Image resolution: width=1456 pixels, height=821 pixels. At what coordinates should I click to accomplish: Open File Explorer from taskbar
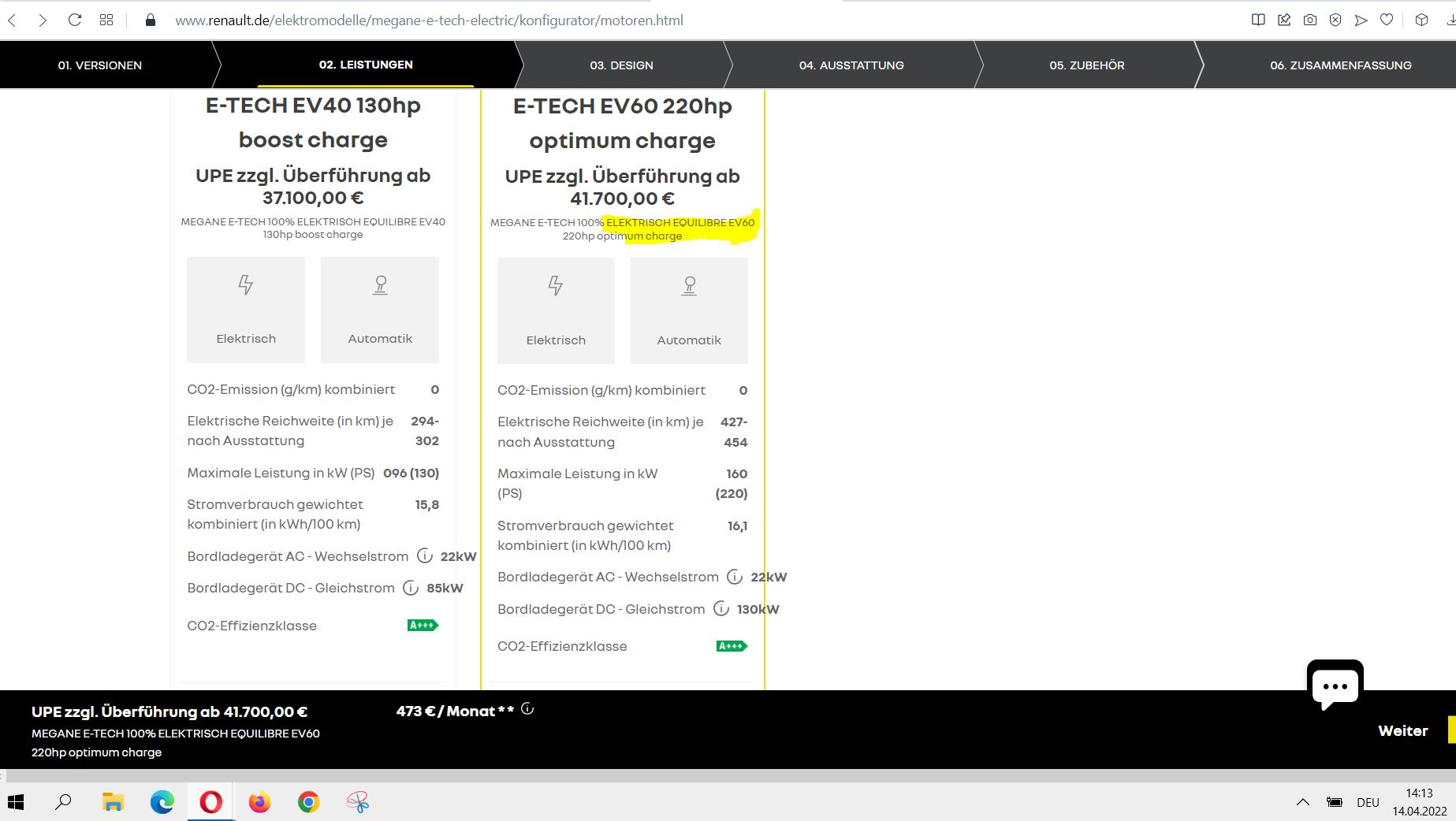point(113,802)
